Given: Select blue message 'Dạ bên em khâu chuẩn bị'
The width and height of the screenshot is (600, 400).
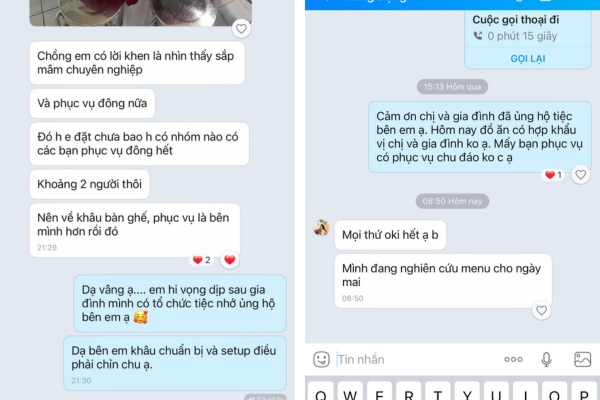Looking at the screenshot, I should 175,363.
